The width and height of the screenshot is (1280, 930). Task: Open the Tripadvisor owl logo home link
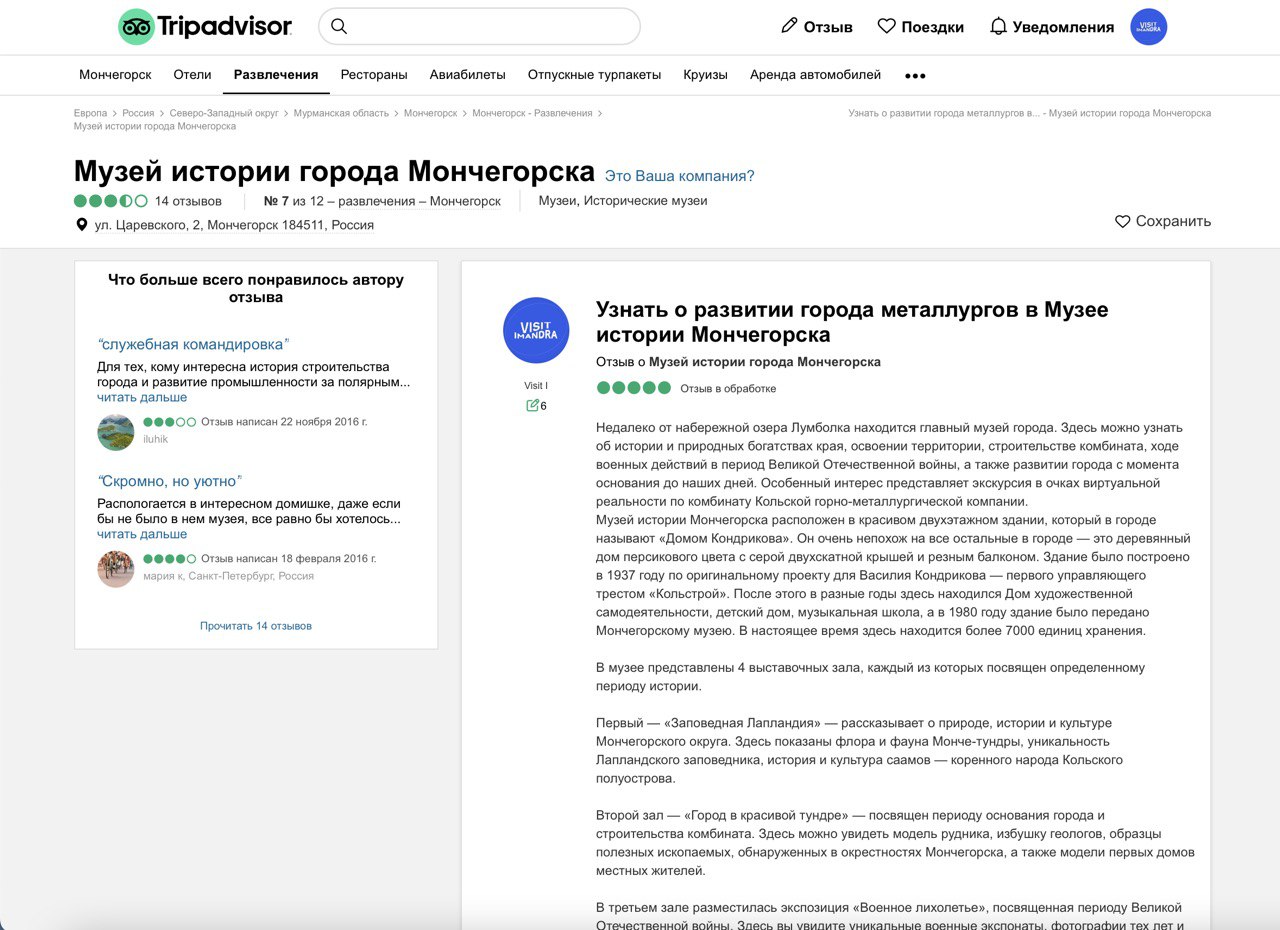[x=205, y=27]
